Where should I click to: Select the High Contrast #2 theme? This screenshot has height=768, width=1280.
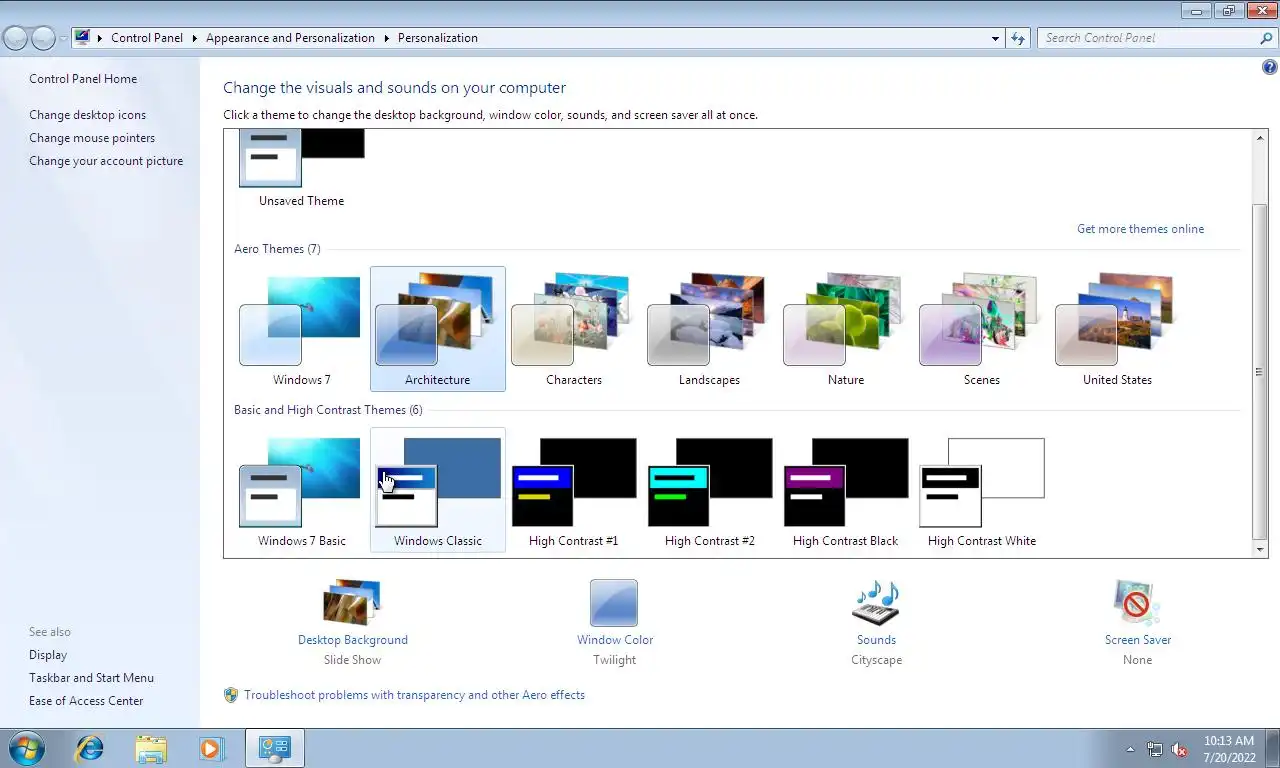pyautogui.click(x=709, y=490)
